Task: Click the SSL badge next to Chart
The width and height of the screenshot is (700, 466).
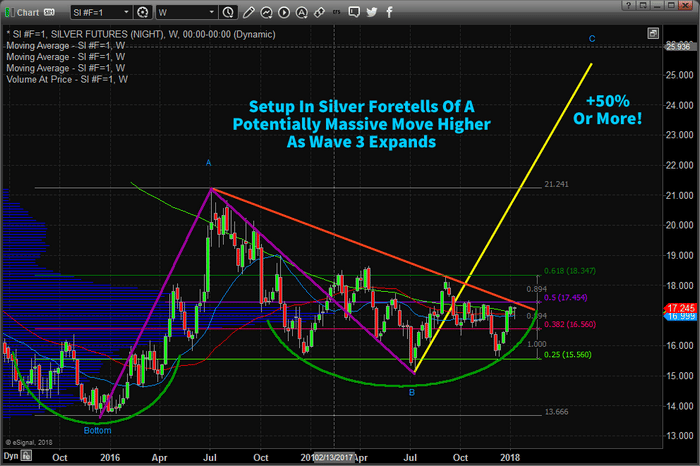Action: click(49, 12)
